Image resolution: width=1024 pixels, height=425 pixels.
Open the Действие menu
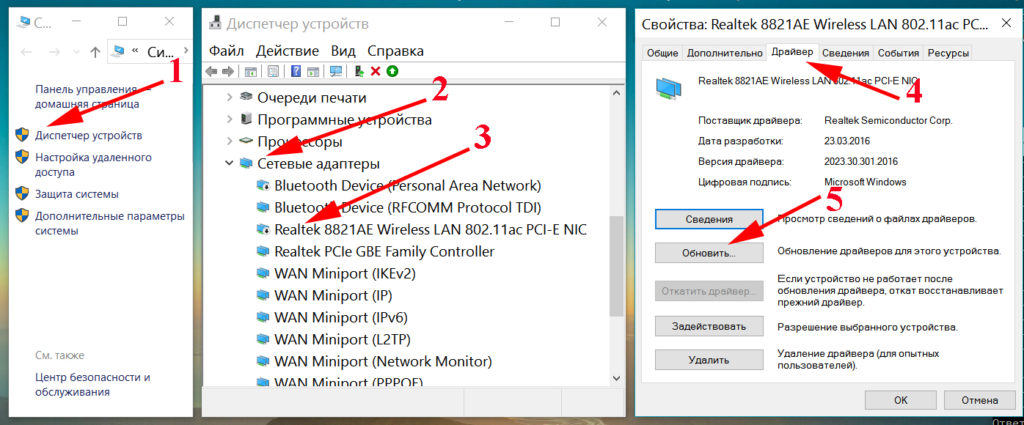pos(287,50)
